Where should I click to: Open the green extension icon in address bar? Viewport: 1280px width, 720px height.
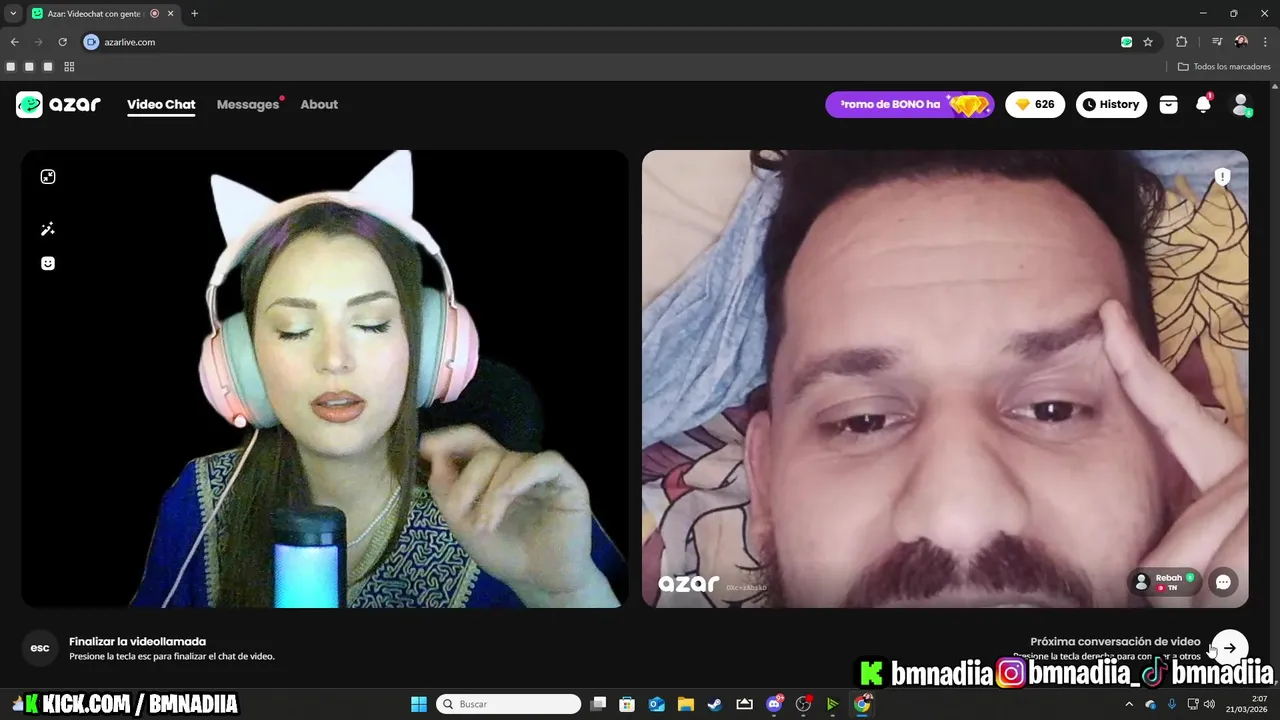[1126, 42]
